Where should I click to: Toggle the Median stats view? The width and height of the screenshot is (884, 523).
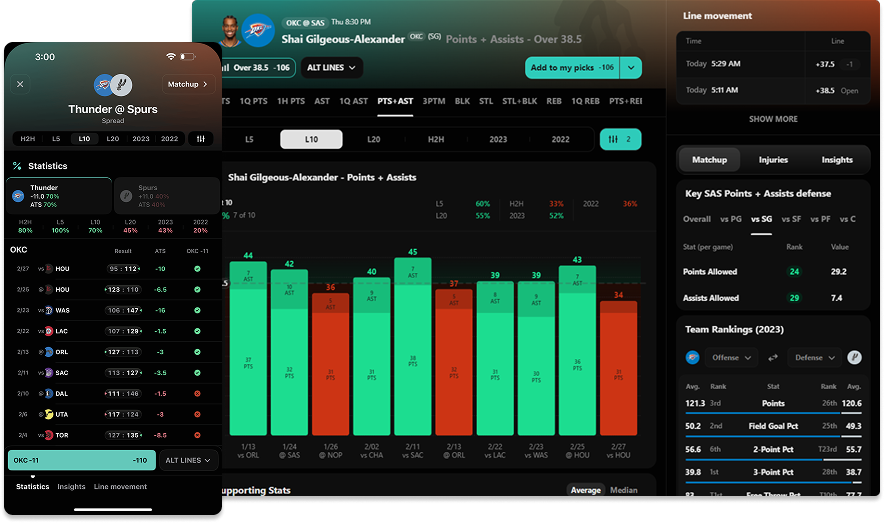click(624, 490)
